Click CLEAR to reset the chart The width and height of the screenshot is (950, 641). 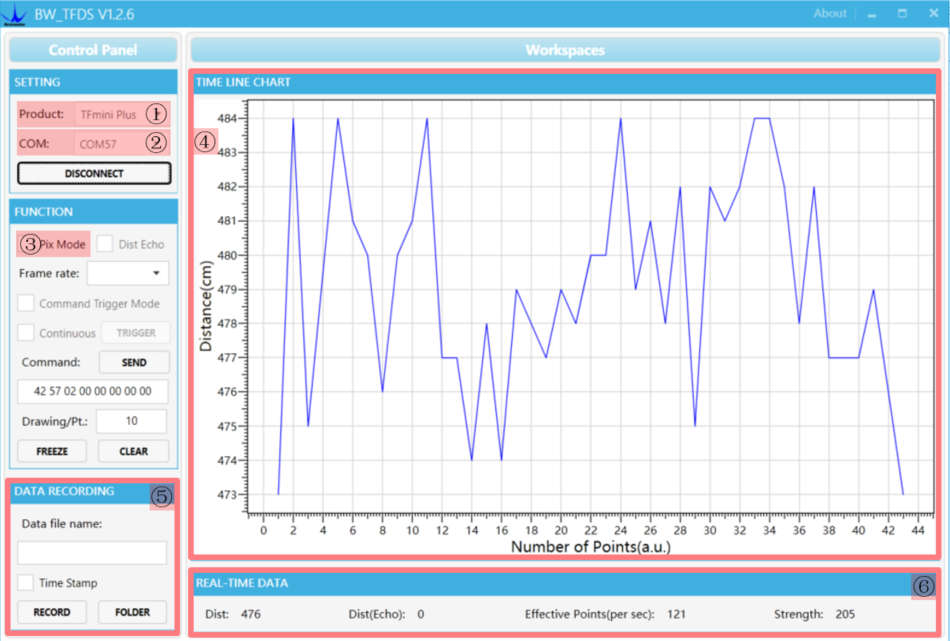click(x=133, y=451)
